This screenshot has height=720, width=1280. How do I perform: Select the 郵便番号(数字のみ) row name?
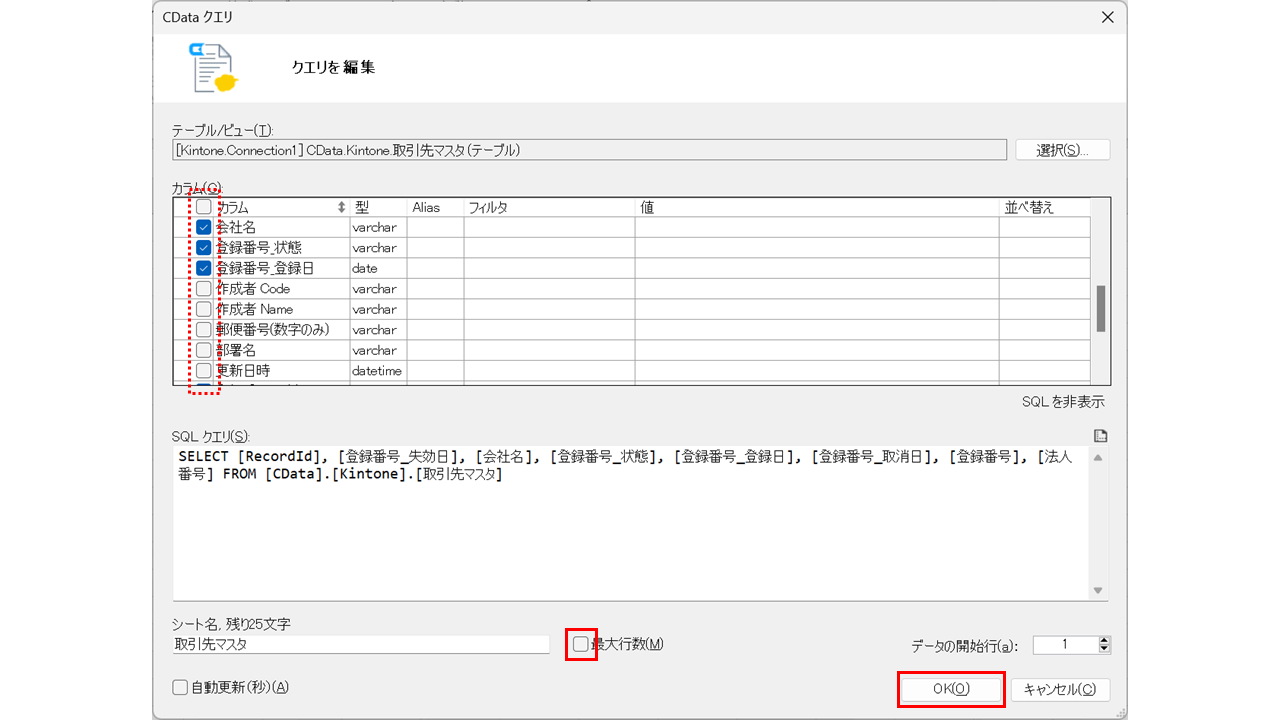pyautogui.click(x=273, y=330)
